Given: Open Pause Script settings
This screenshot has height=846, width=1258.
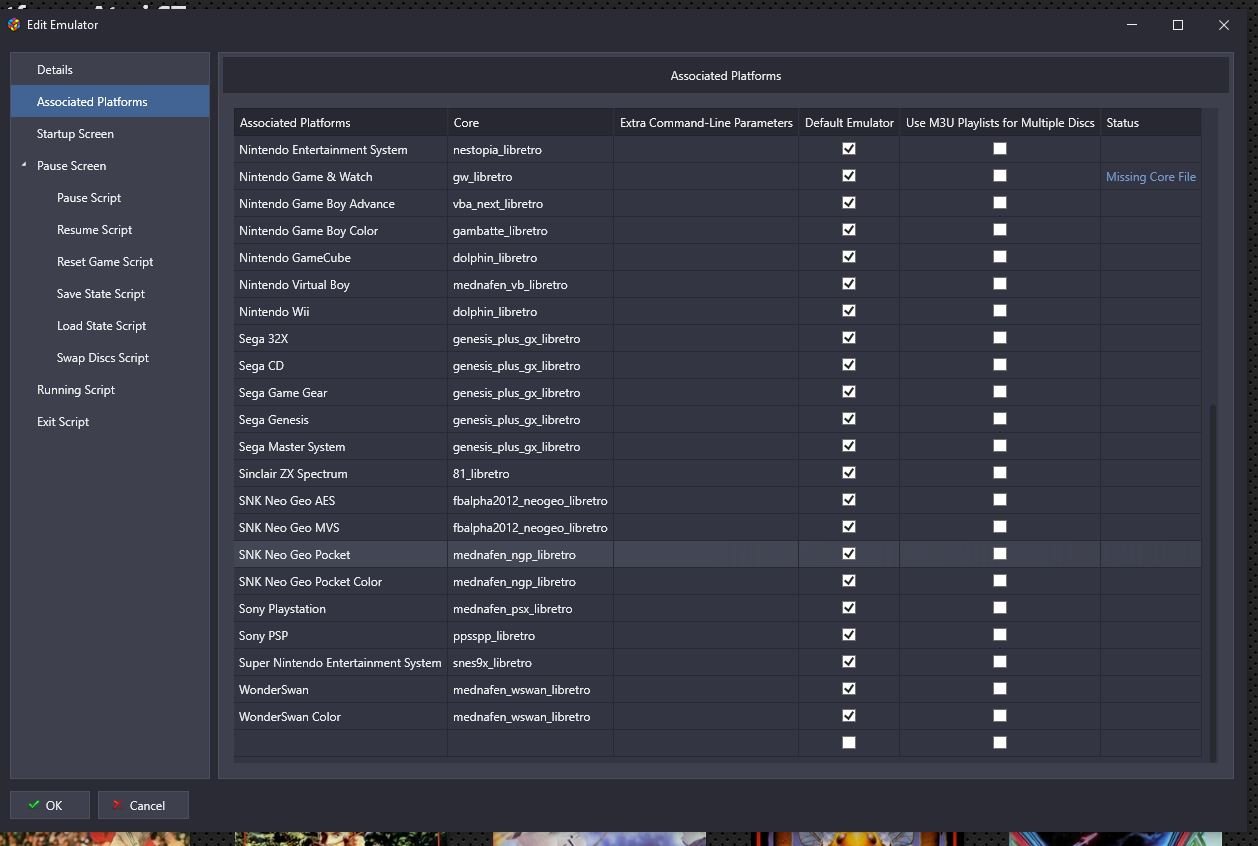Looking at the screenshot, I should coord(110,198).
